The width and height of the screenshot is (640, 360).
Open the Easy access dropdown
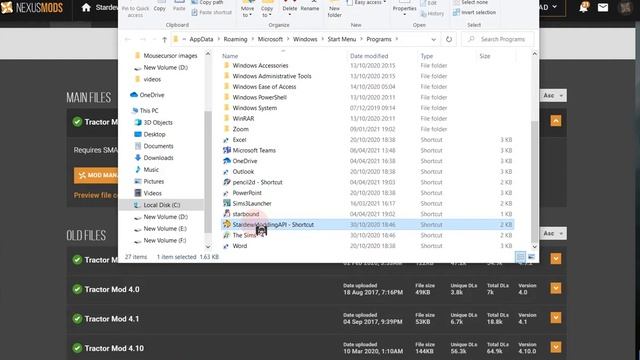click(366, 2)
